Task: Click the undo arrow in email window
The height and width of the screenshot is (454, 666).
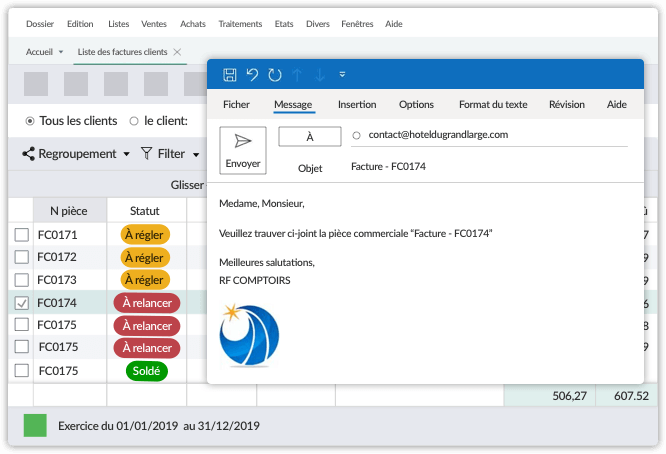Action: [x=252, y=75]
